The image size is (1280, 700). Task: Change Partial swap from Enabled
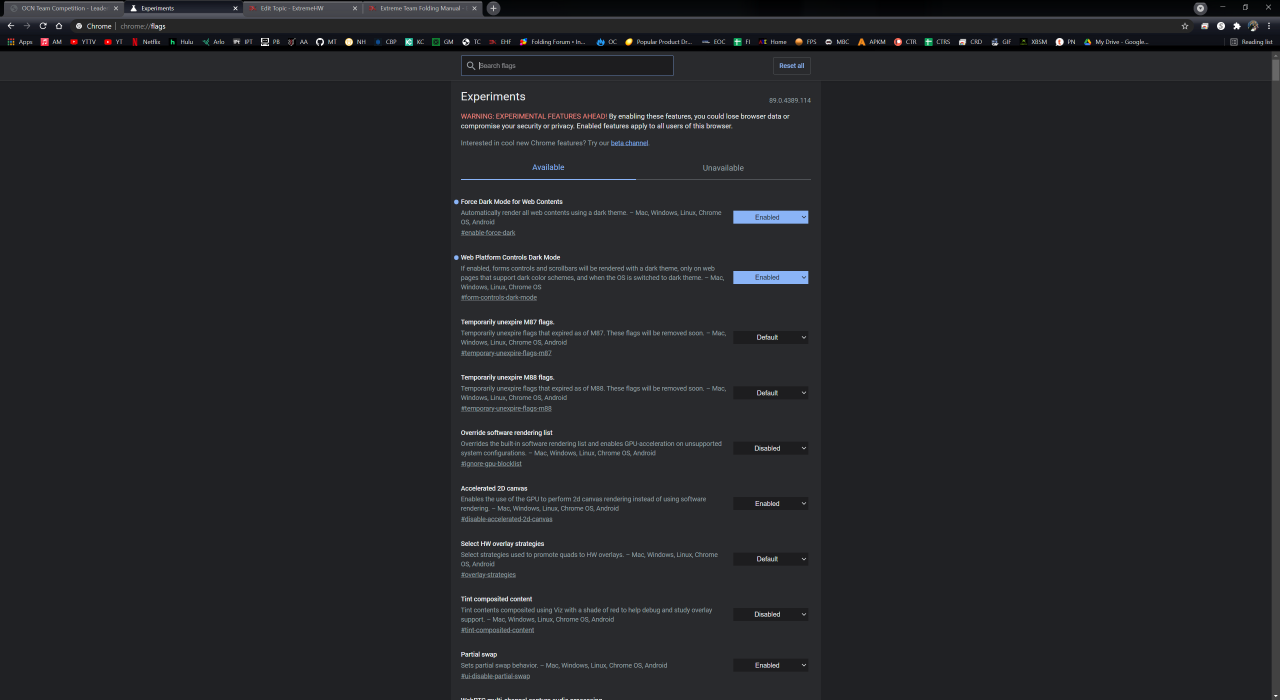coord(770,664)
